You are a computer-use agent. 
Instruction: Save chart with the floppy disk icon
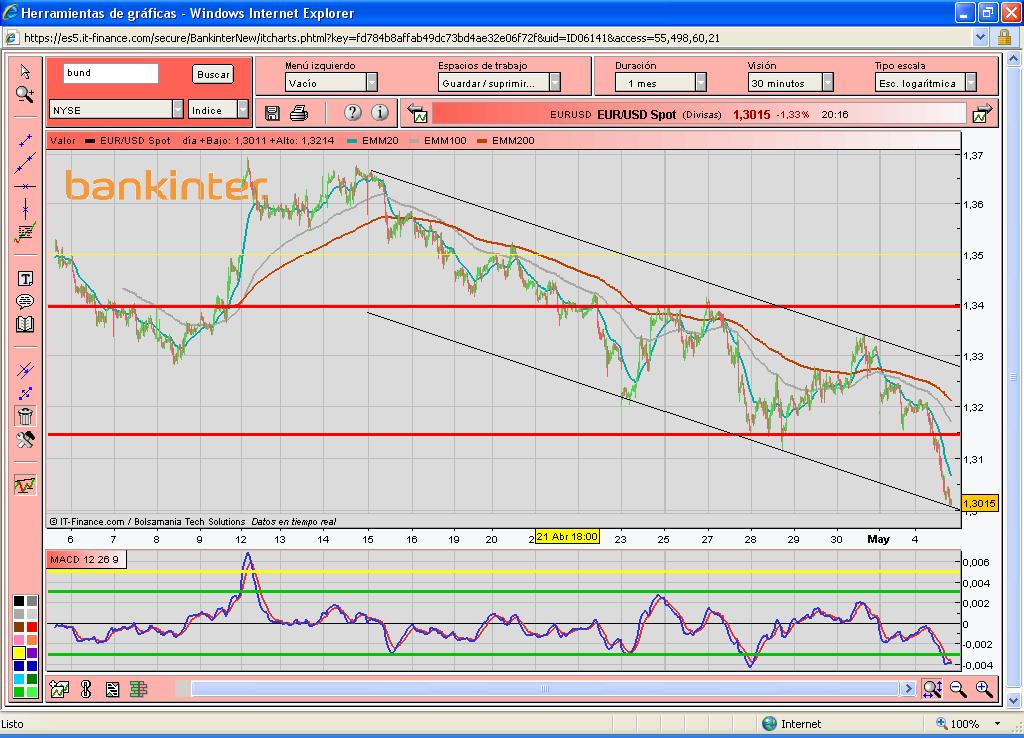click(x=272, y=112)
